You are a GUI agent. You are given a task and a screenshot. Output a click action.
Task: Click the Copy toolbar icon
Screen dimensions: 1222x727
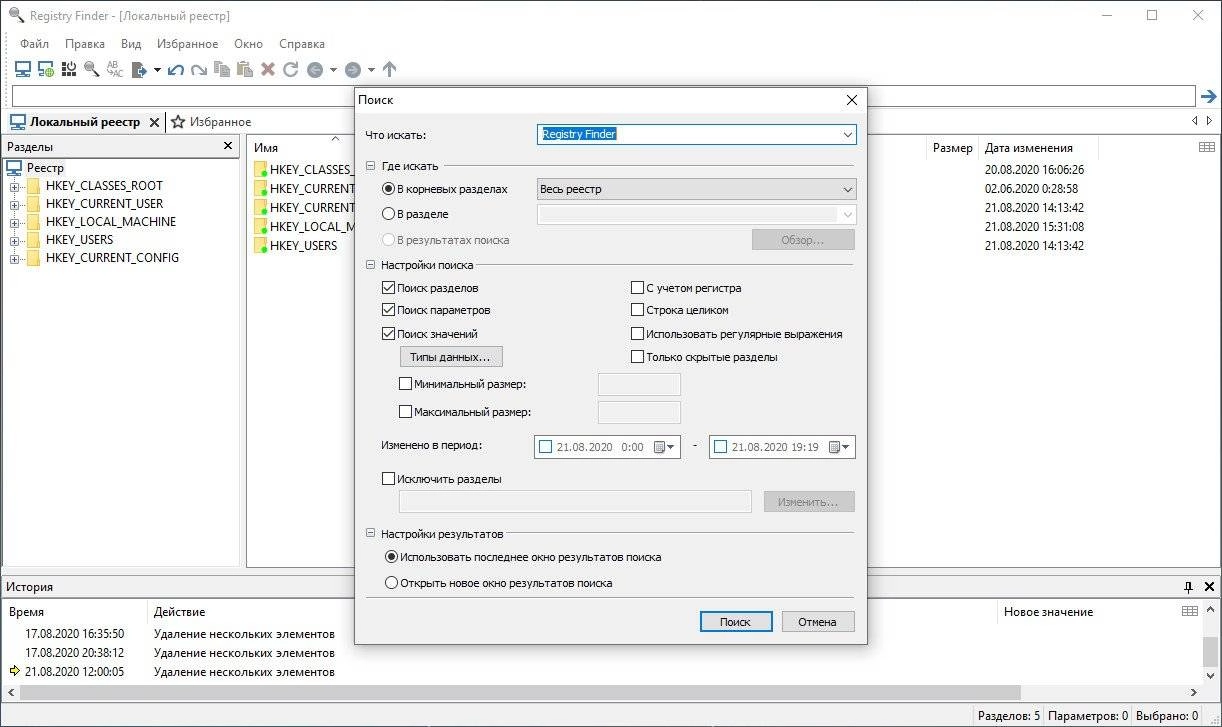[222, 69]
